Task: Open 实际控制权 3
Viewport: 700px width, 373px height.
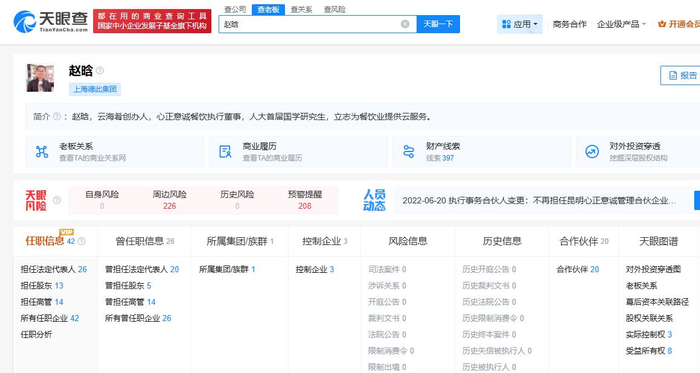Action: (x=649, y=334)
